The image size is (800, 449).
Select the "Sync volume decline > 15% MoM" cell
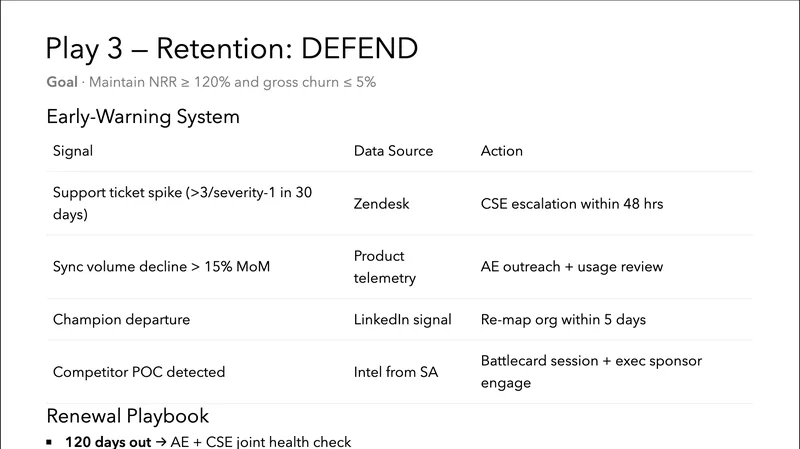tap(161, 267)
